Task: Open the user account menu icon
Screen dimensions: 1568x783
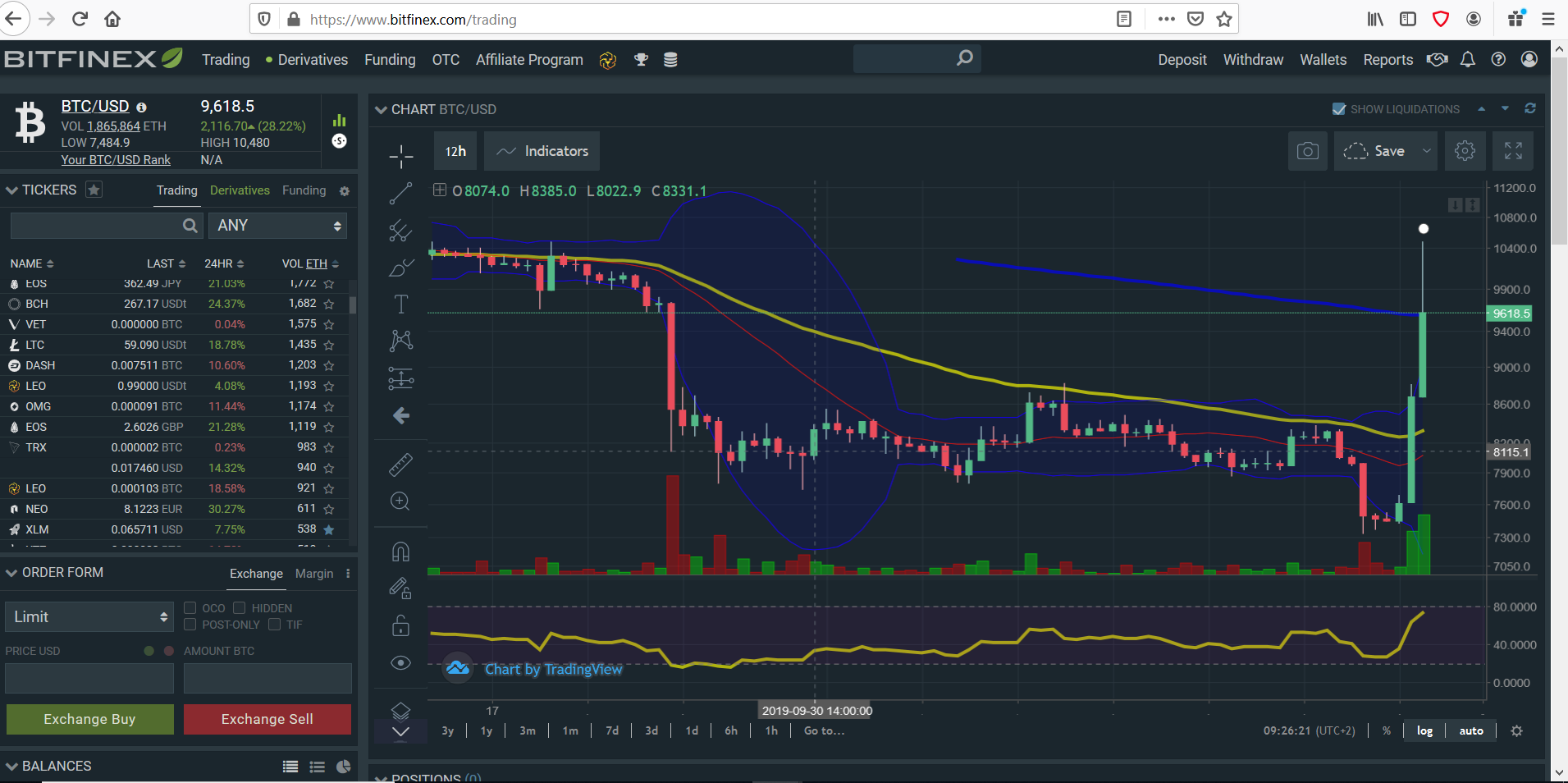Action: (1529, 59)
